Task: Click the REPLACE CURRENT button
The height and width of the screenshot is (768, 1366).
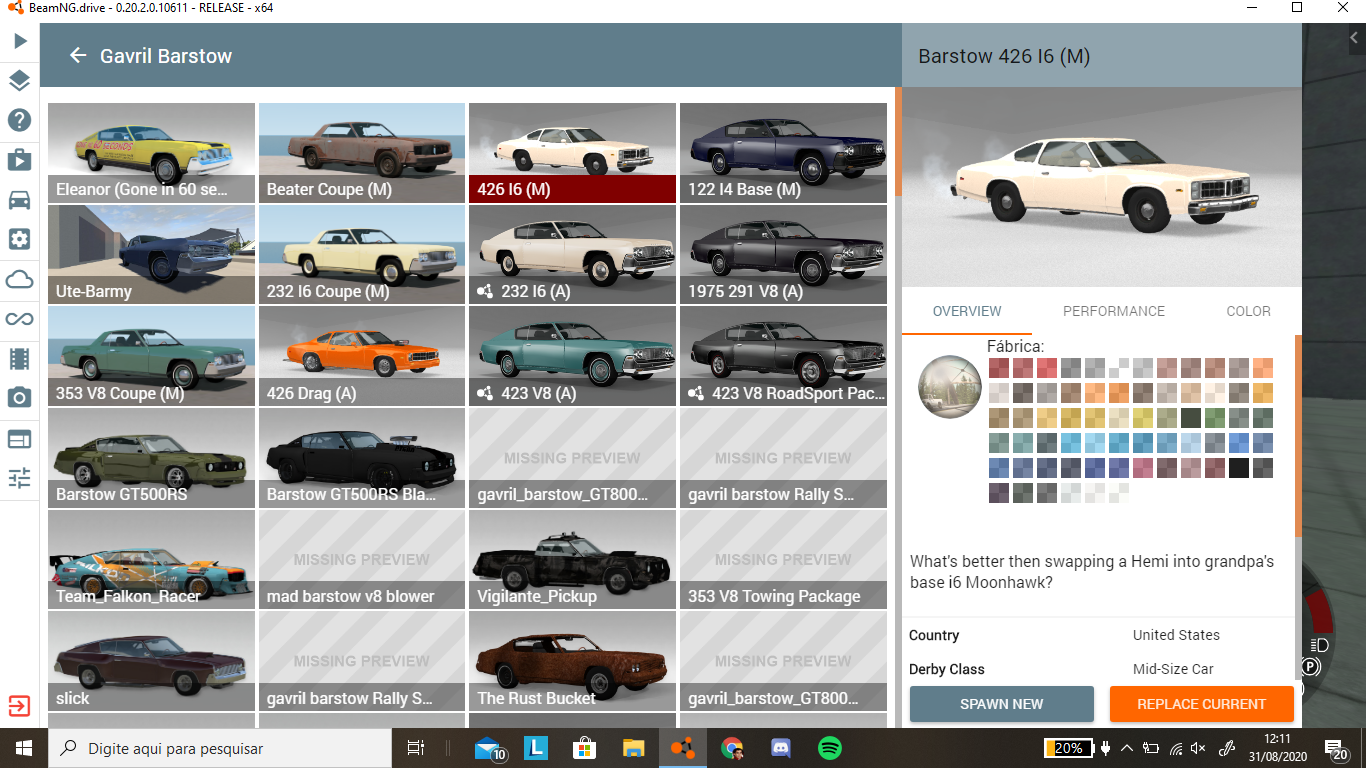Action: point(1201,704)
